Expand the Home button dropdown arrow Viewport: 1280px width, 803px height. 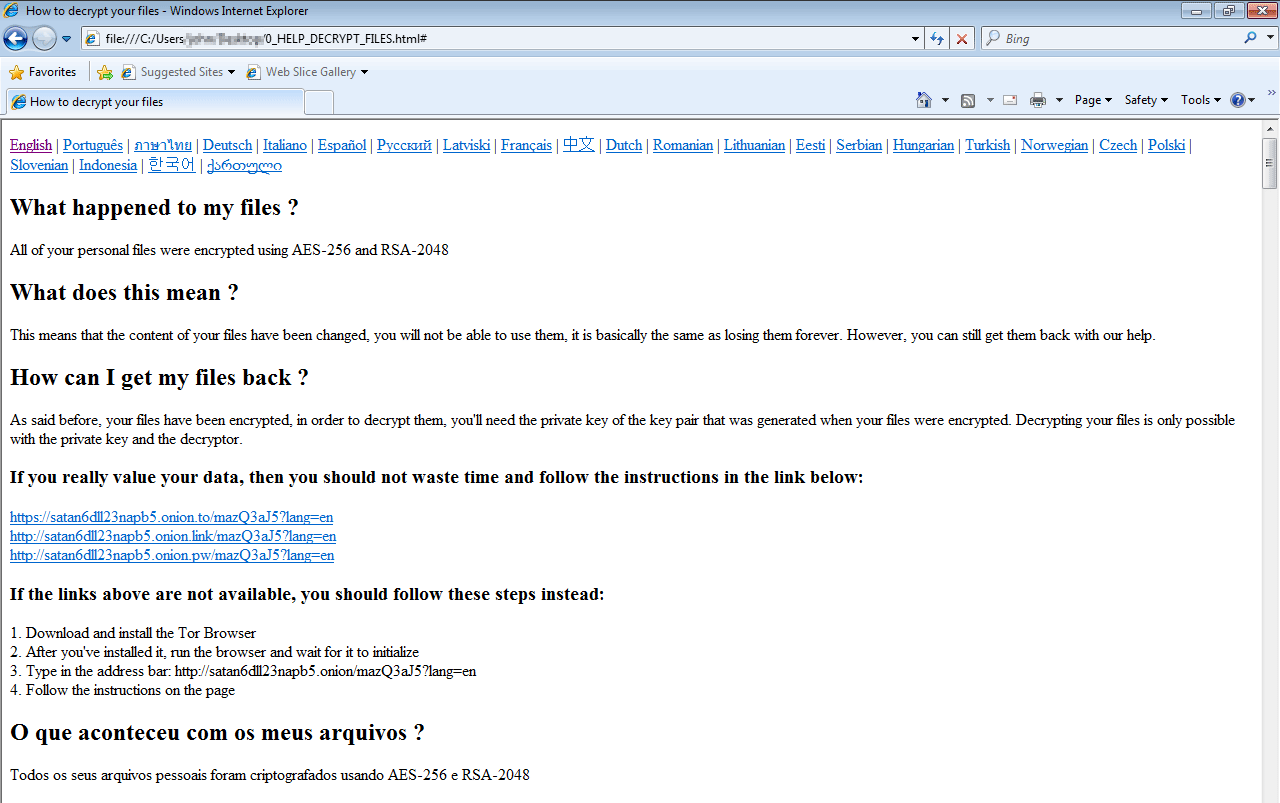945,100
